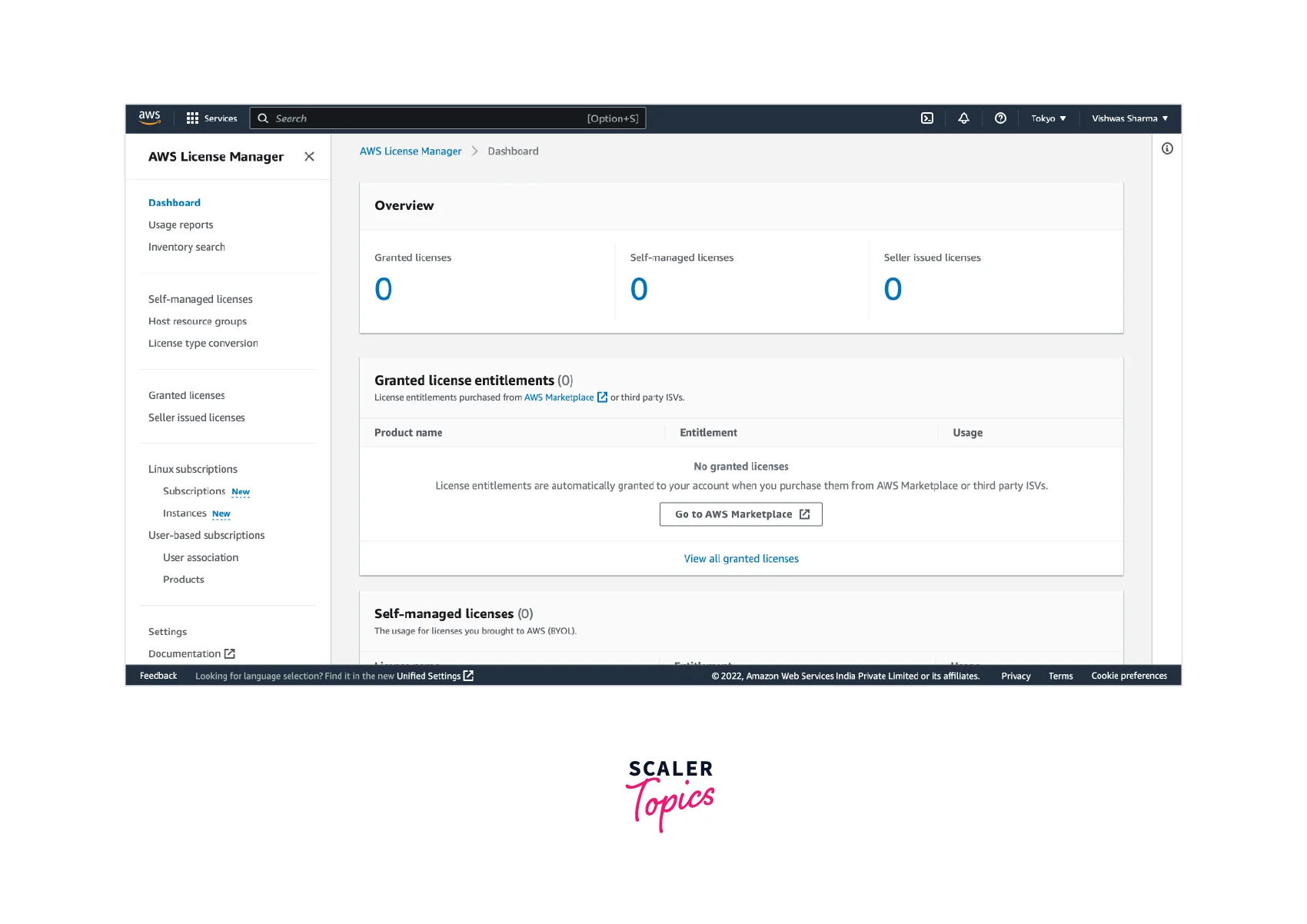Image resolution: width=1307 pixels, height=924 pixels.
Task: Launch the CloudShell terminal icon
Action: tap(927, 118)
